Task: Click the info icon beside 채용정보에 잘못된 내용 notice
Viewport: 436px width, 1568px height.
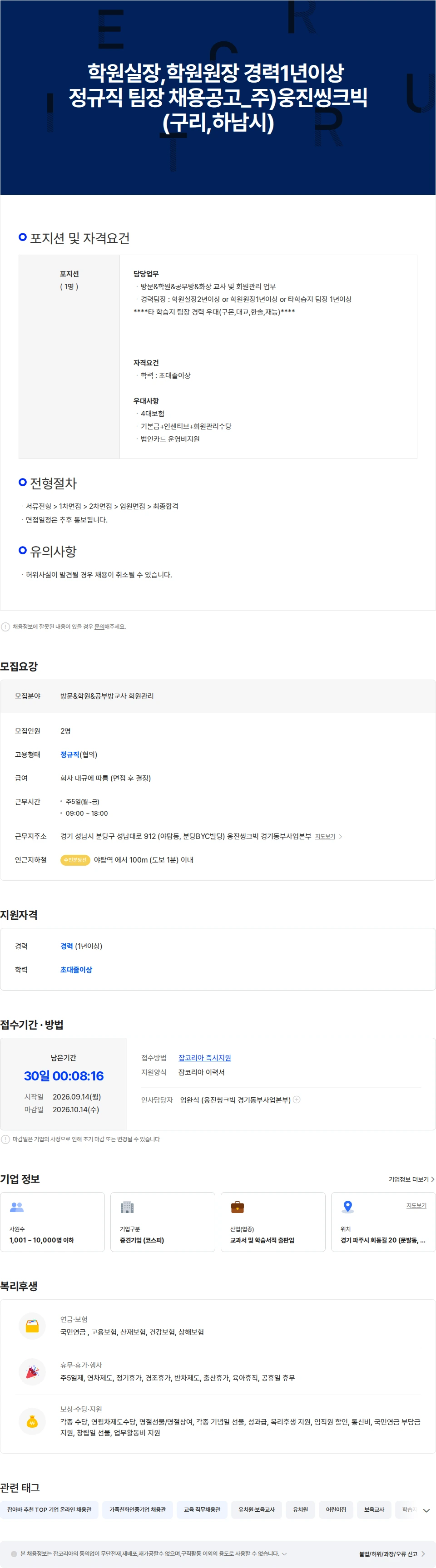Action: [x=5, y=626]
